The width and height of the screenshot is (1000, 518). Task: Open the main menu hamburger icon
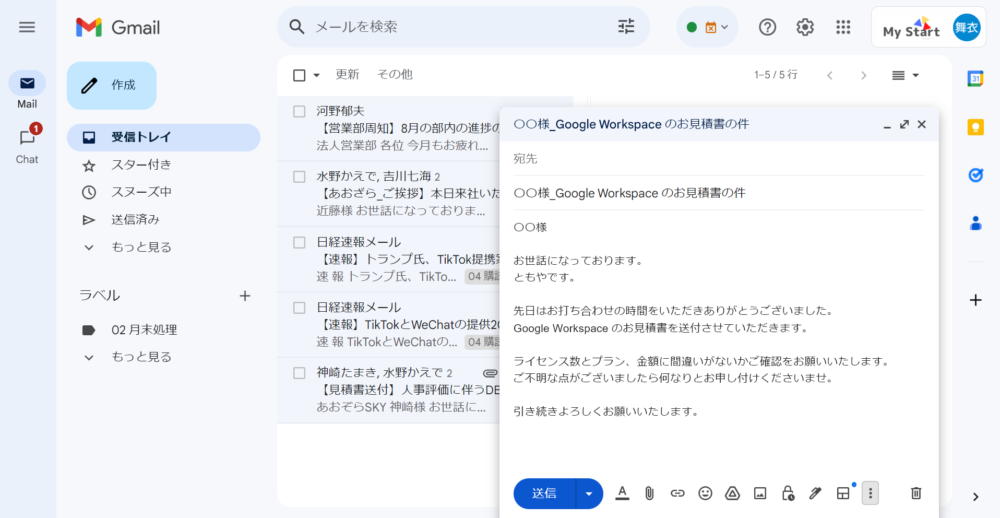coord(27,27)
